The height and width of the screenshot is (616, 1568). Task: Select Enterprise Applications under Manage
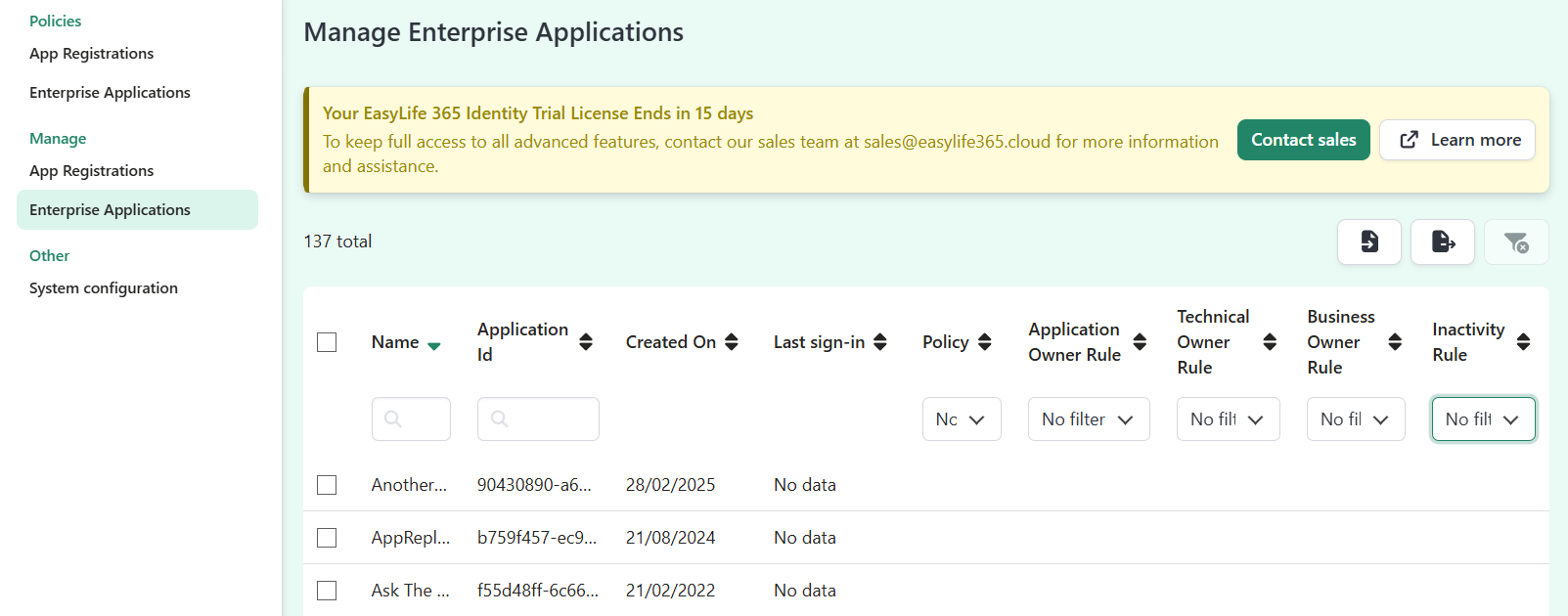137,210
